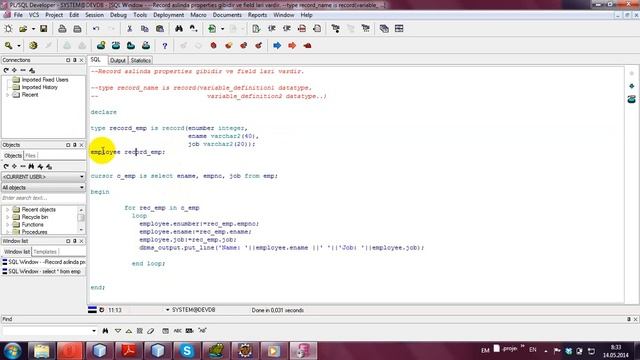Switch to the Output tab
Image resolution: width=640 pixels, height=360 pixels.
click(x=118, y=60)
